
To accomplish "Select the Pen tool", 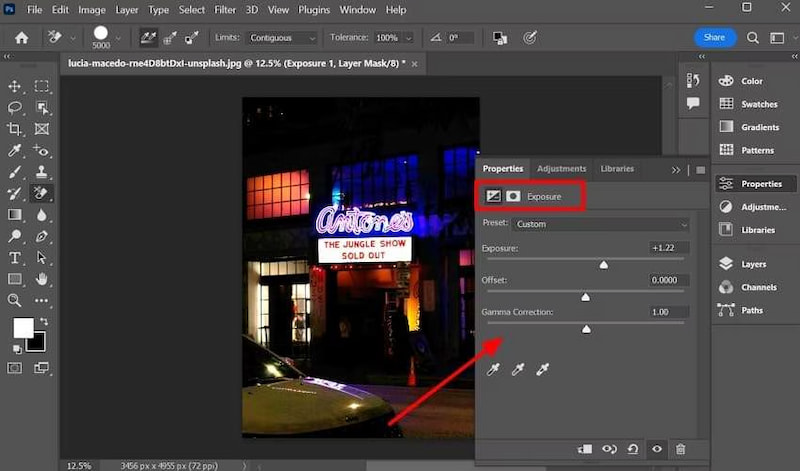I will [x=41, y=236].
